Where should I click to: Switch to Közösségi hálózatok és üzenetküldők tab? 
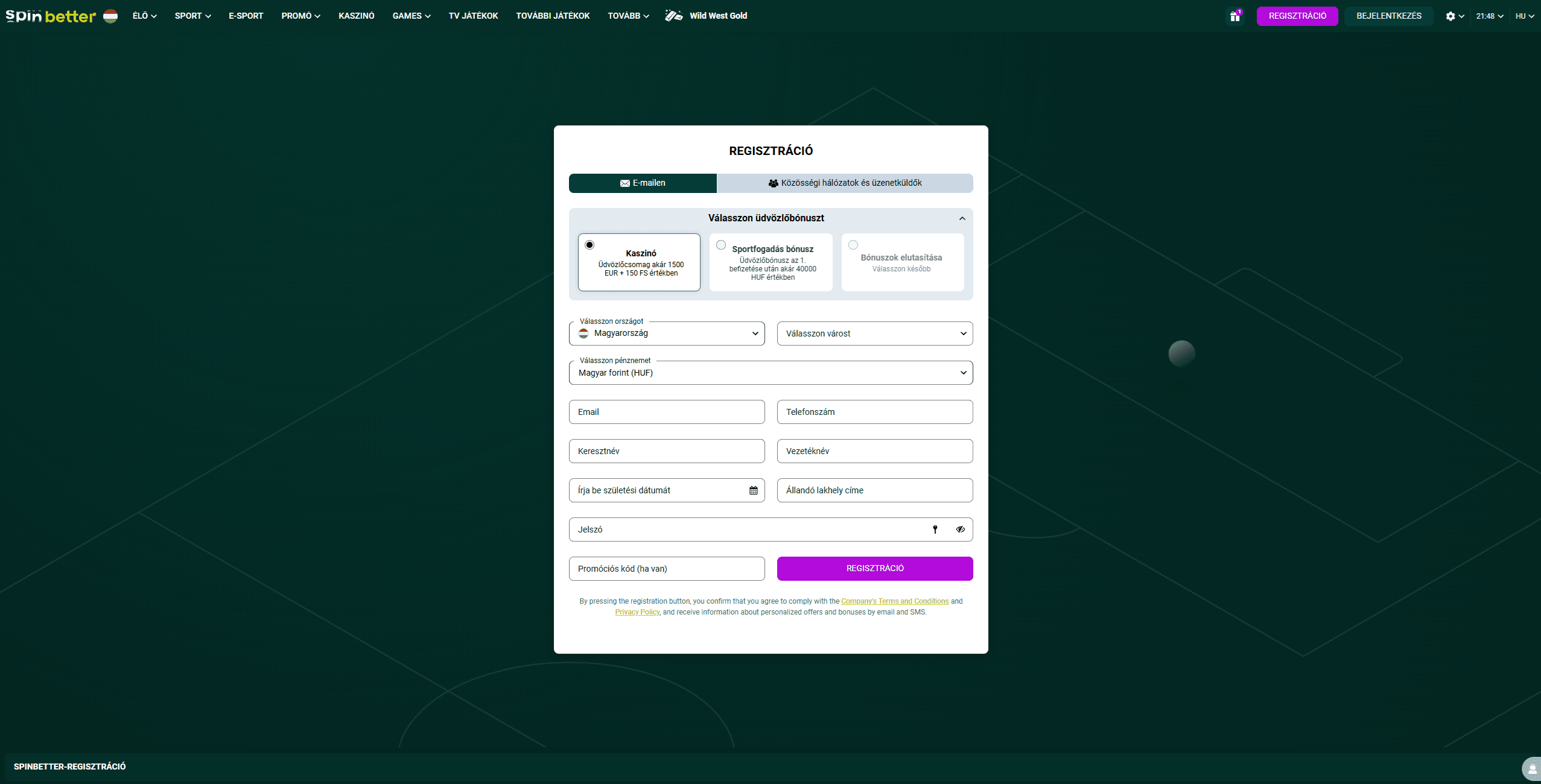click(845, 183)
